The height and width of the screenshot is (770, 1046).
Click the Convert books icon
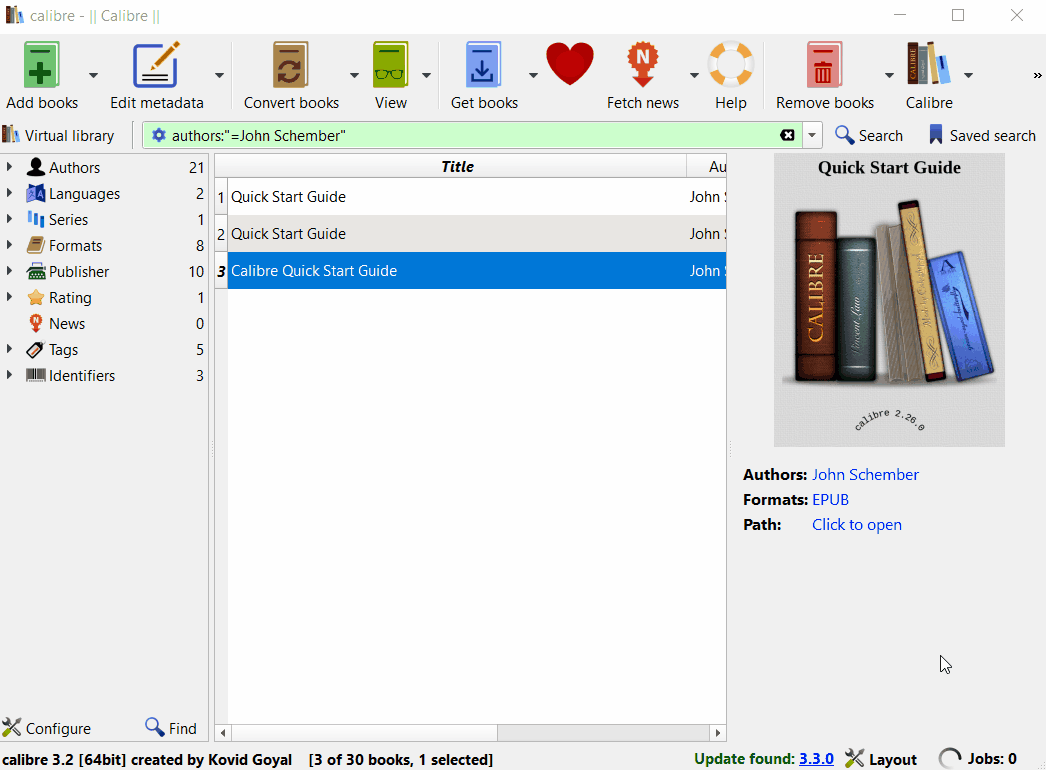290,65
